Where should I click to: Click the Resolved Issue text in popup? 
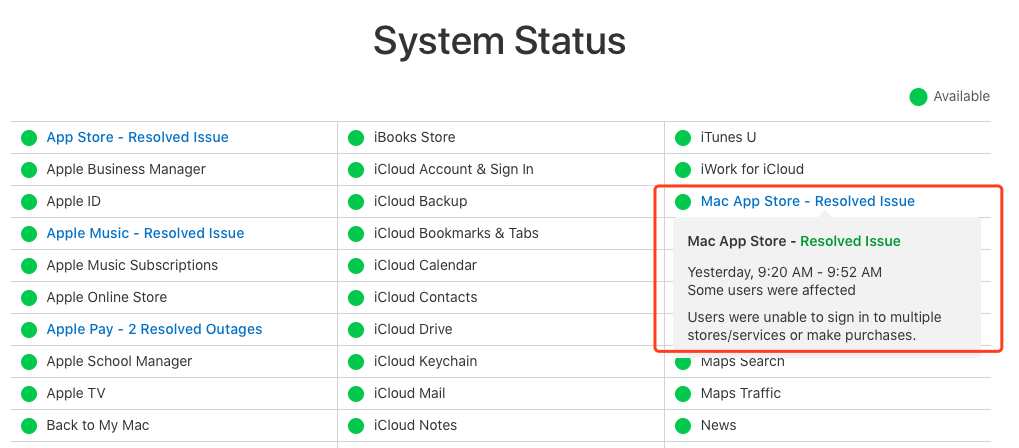[x=850, y=241]
